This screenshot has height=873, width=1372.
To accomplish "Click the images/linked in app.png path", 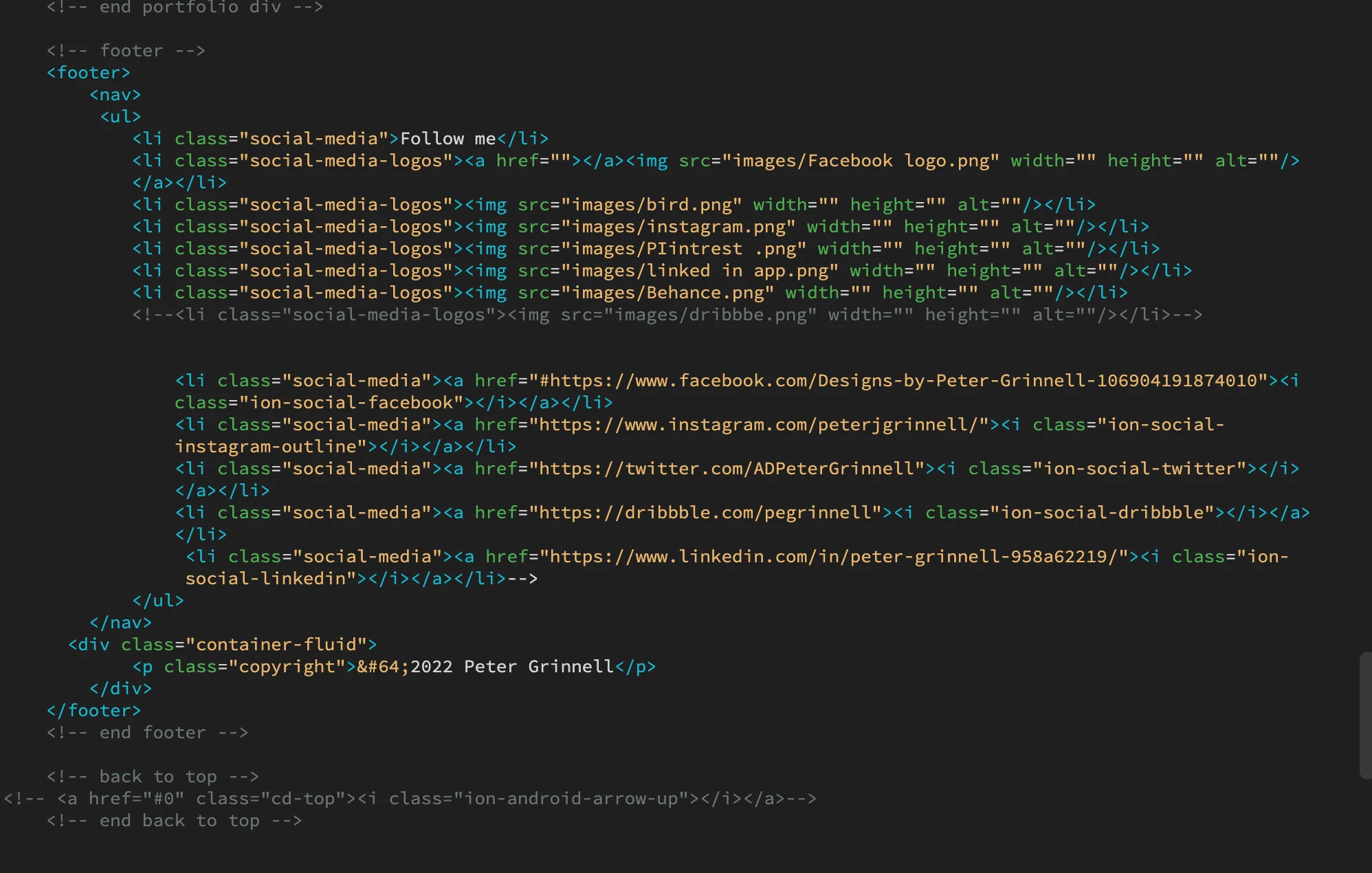I will [699, 271].
